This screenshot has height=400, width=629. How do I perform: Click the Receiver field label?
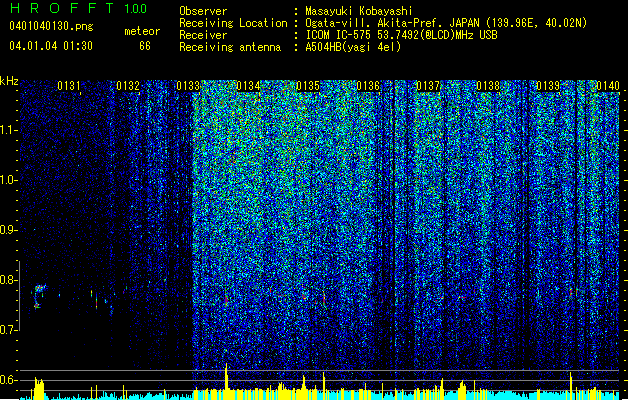click(203, 35)
